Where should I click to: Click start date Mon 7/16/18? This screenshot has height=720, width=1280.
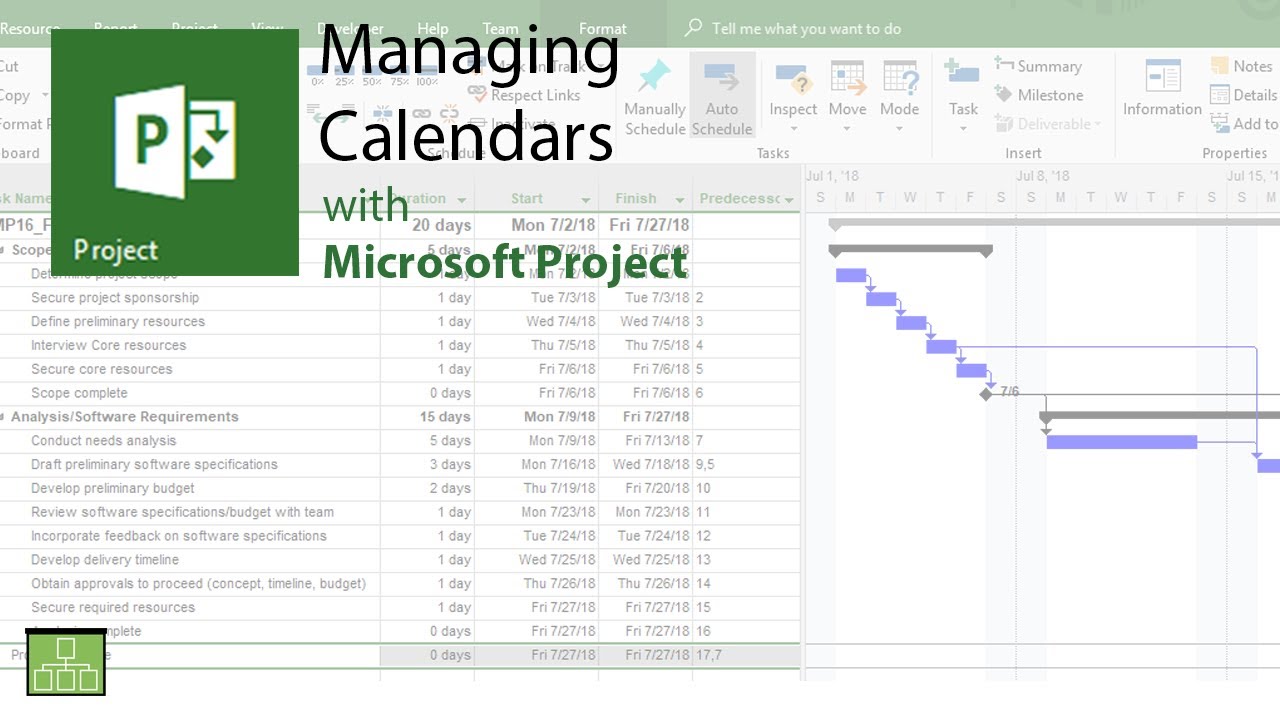tap(537, 465)
